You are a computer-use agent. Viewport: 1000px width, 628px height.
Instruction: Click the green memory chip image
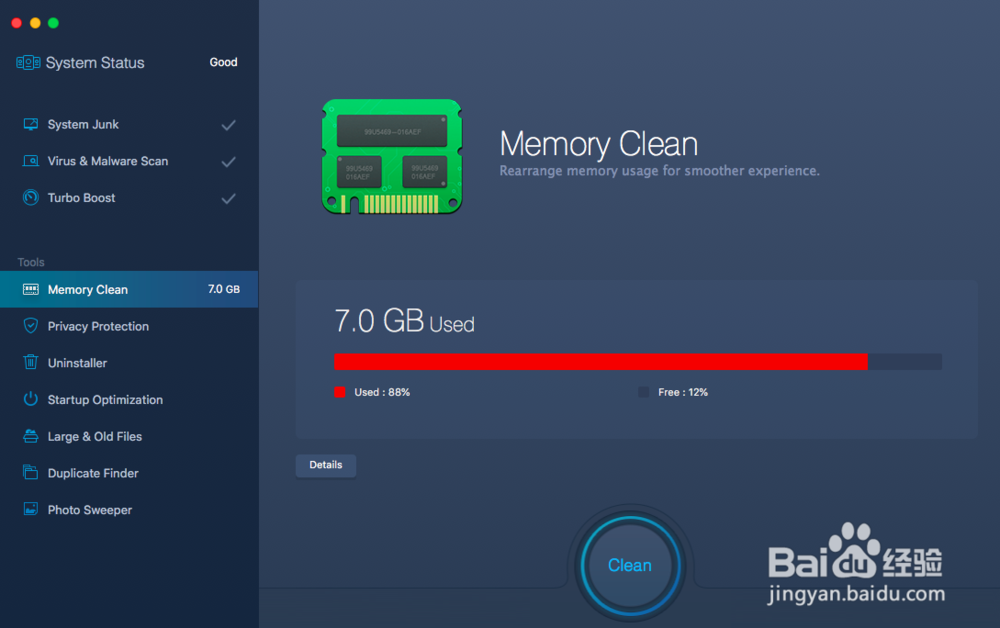(x=392, y=157)
